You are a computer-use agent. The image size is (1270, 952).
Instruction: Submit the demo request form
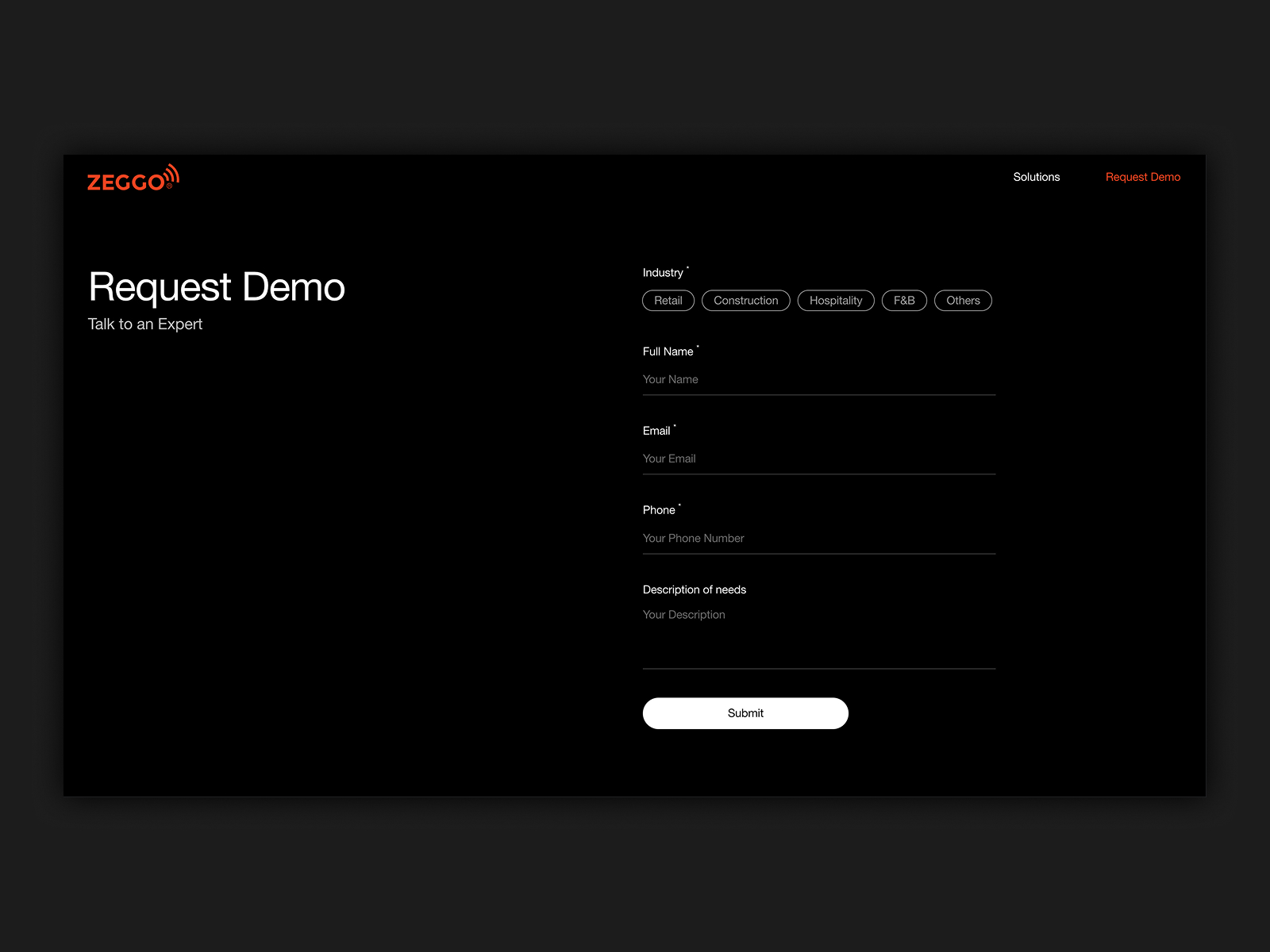[x=745, y=713]
